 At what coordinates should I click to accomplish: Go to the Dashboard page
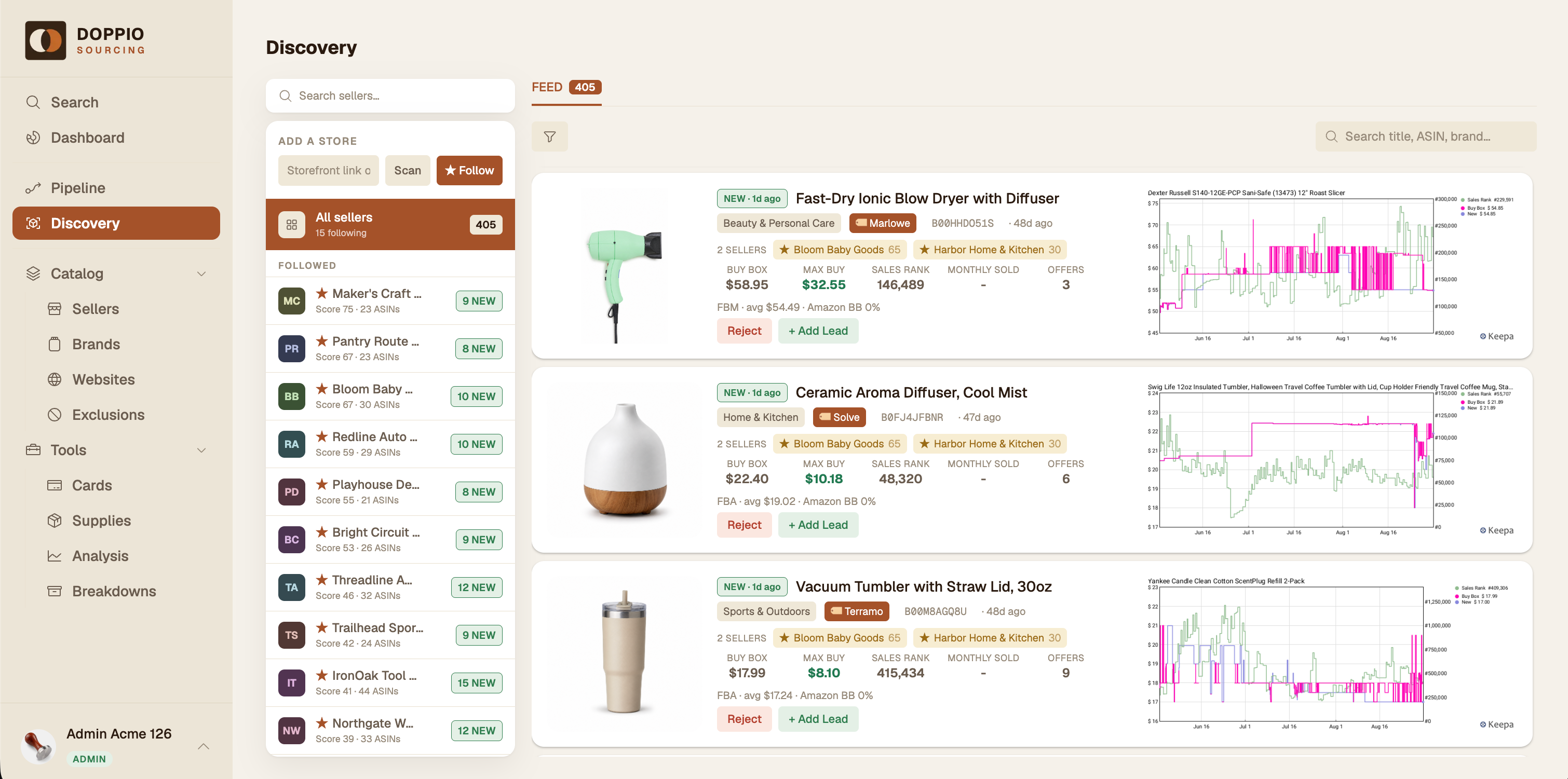coord(116,138)
